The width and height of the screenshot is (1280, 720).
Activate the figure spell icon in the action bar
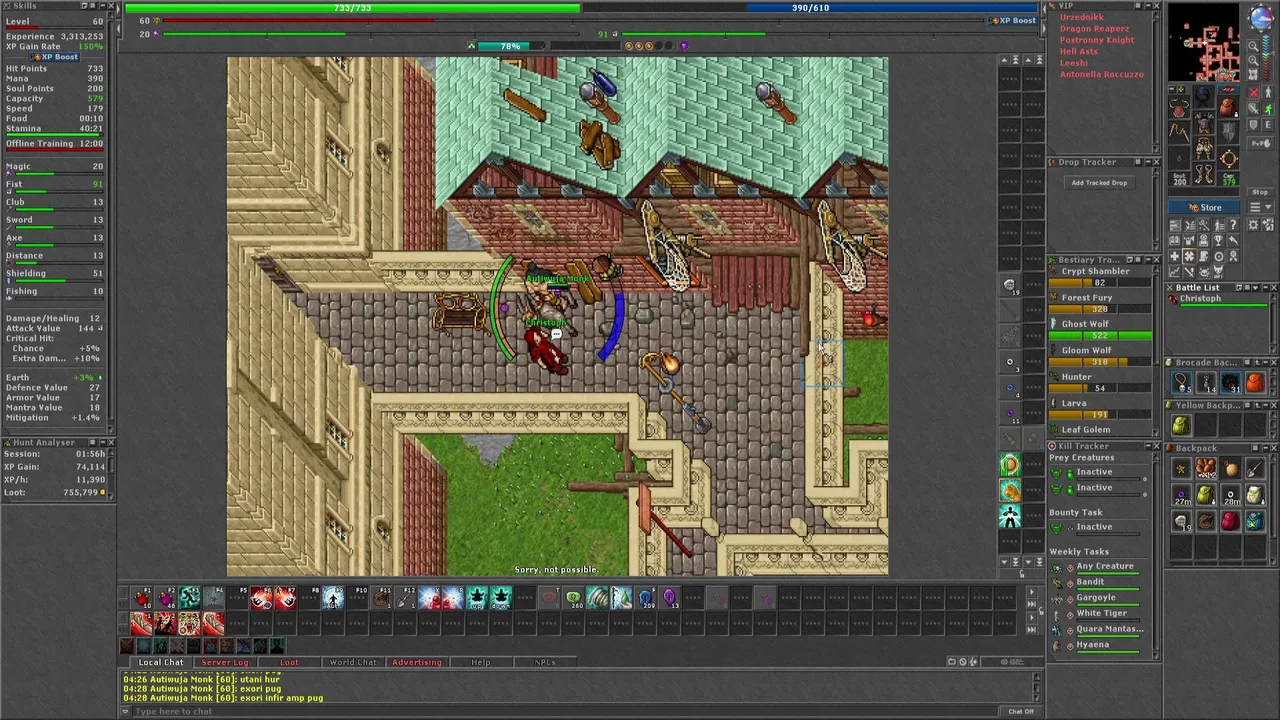point(332,597)
